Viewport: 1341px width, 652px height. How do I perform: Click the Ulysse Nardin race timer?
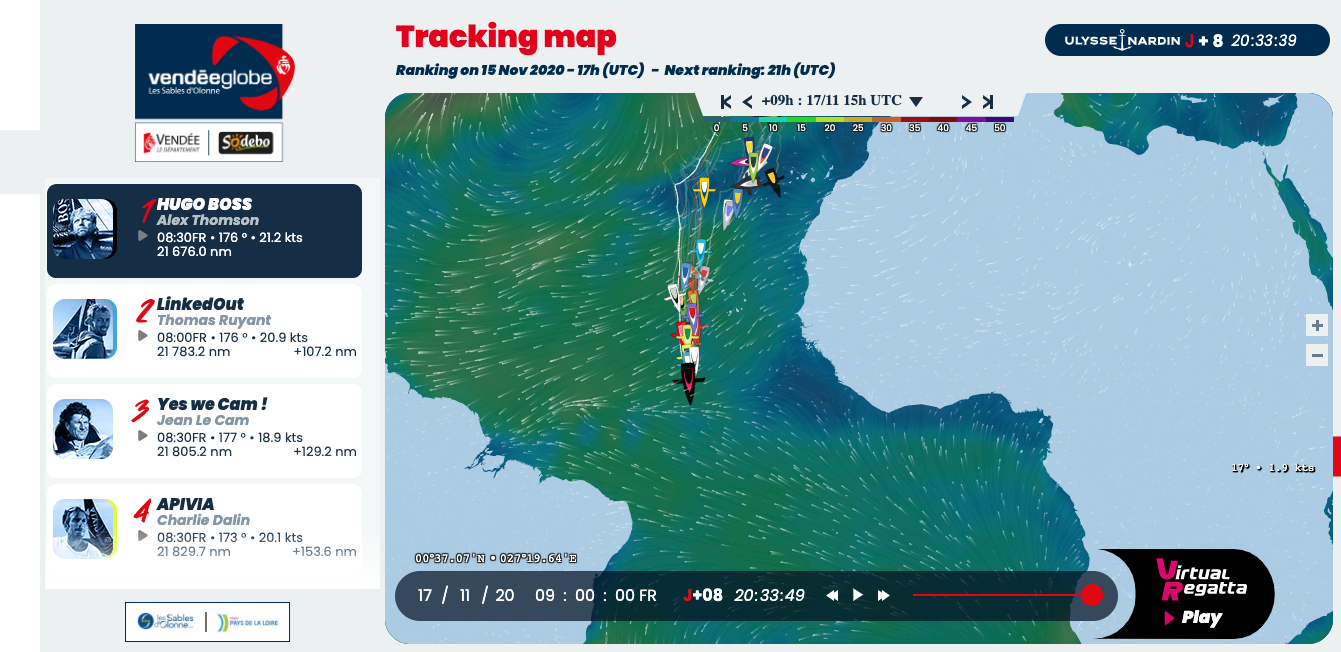pos(1187,41)
